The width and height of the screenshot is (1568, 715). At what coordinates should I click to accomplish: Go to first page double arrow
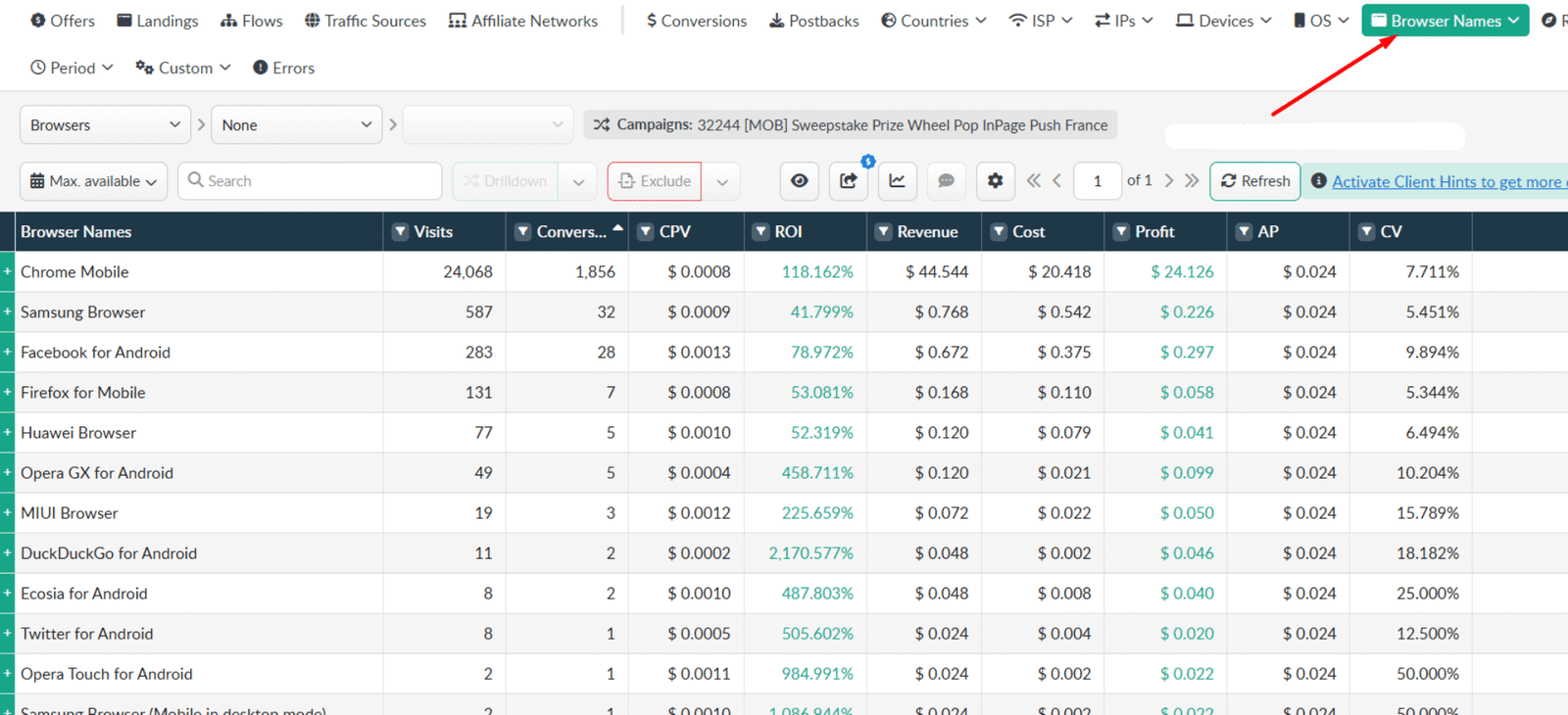click(x=1034, y=181)
